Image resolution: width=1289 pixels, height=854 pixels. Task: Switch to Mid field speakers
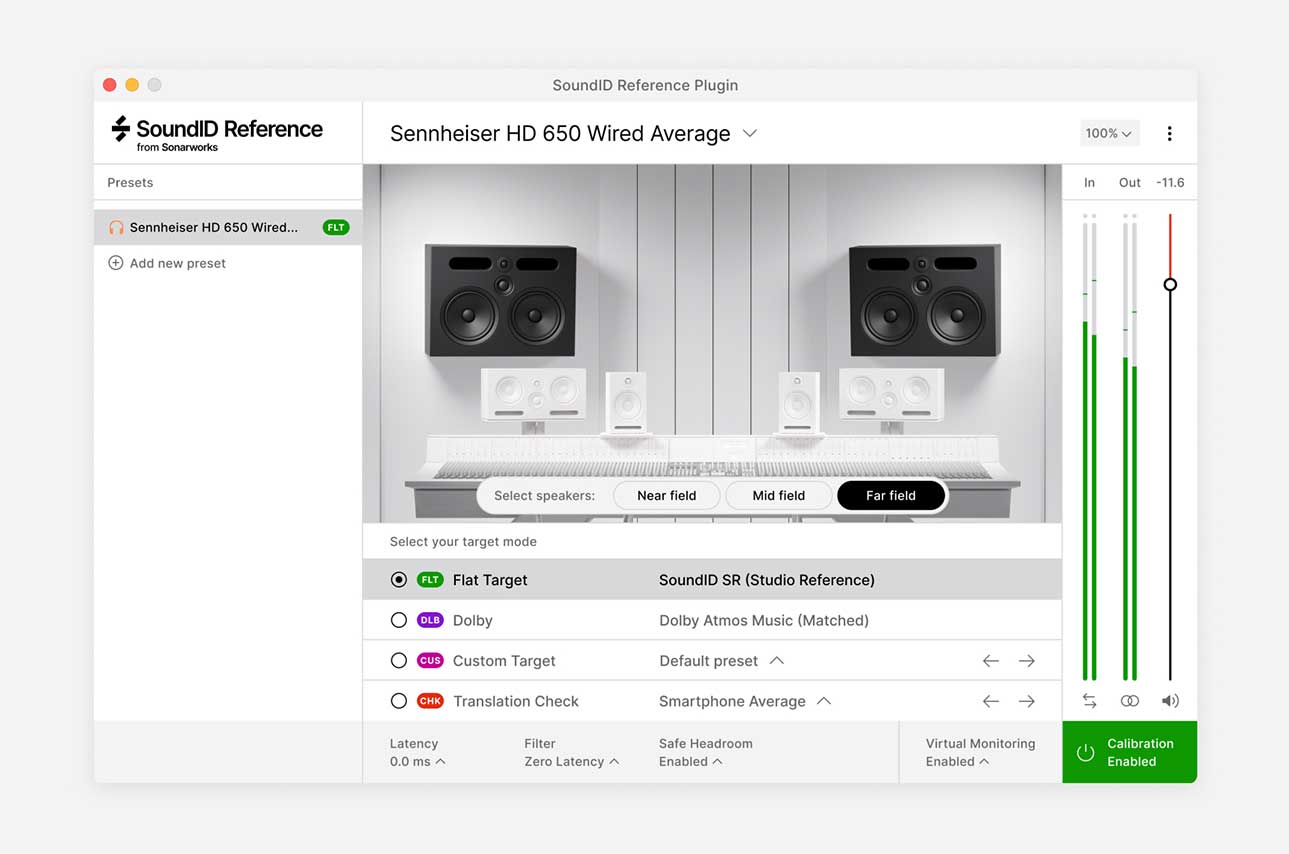point(778,495)
